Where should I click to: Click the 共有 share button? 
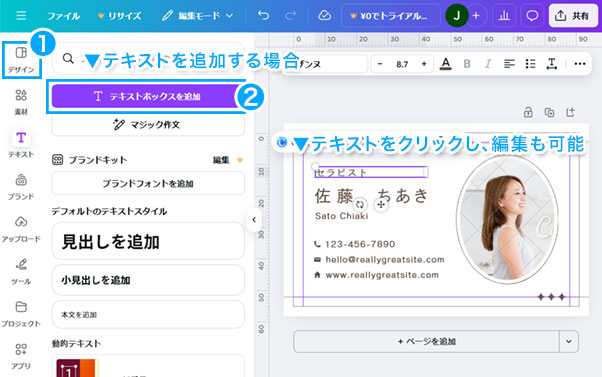pos(573,16)
